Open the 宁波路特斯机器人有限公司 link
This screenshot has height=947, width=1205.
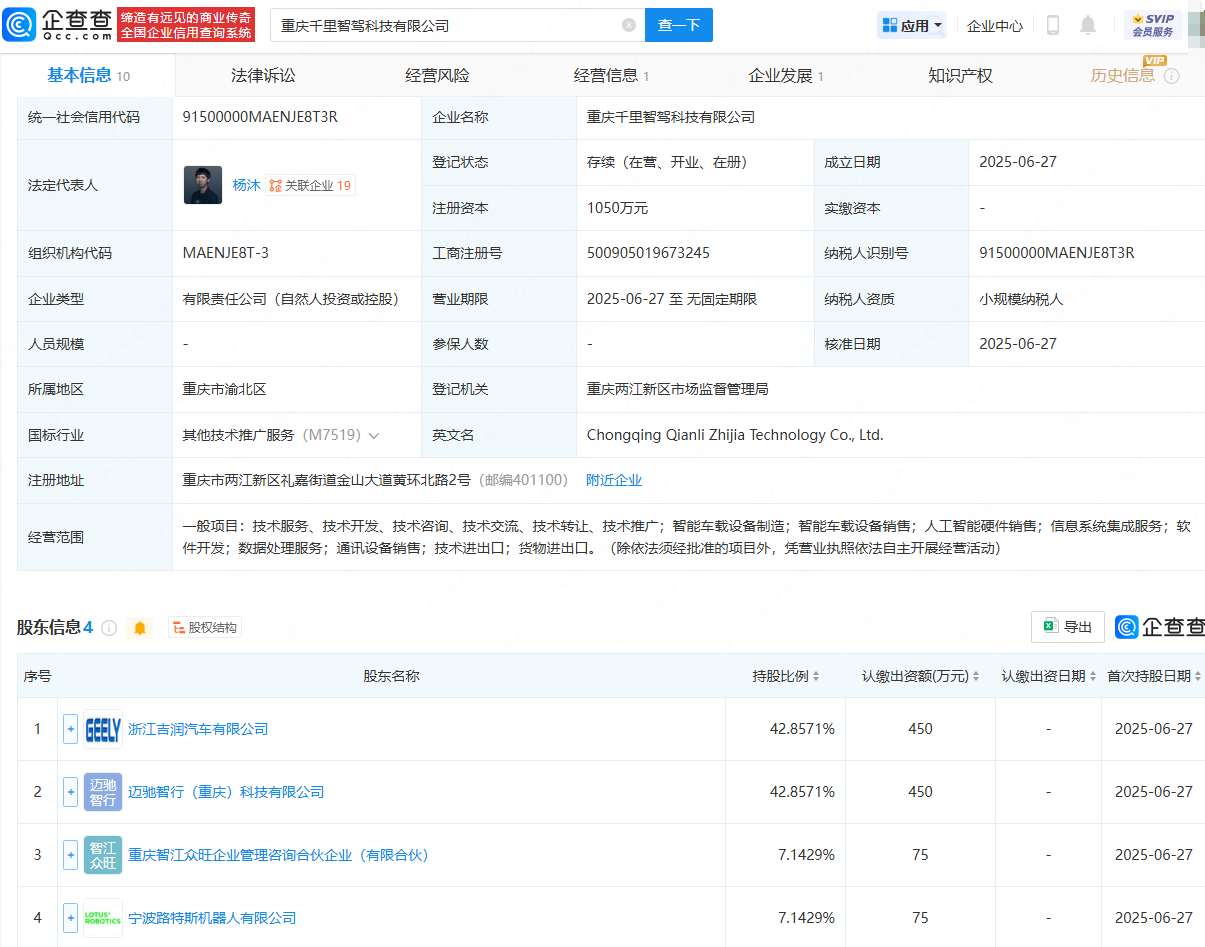click(212, 918)
